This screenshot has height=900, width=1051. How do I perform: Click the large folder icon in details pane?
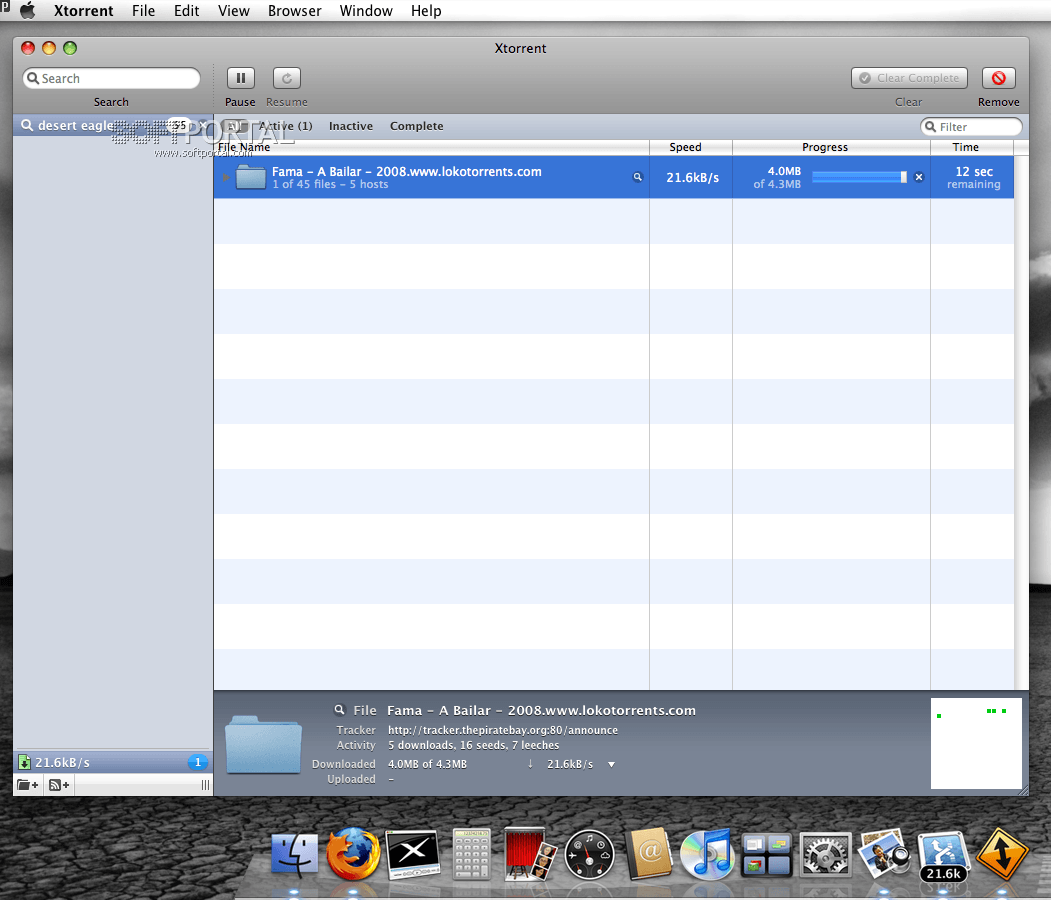pyautogui.click(x=263, y=744)
